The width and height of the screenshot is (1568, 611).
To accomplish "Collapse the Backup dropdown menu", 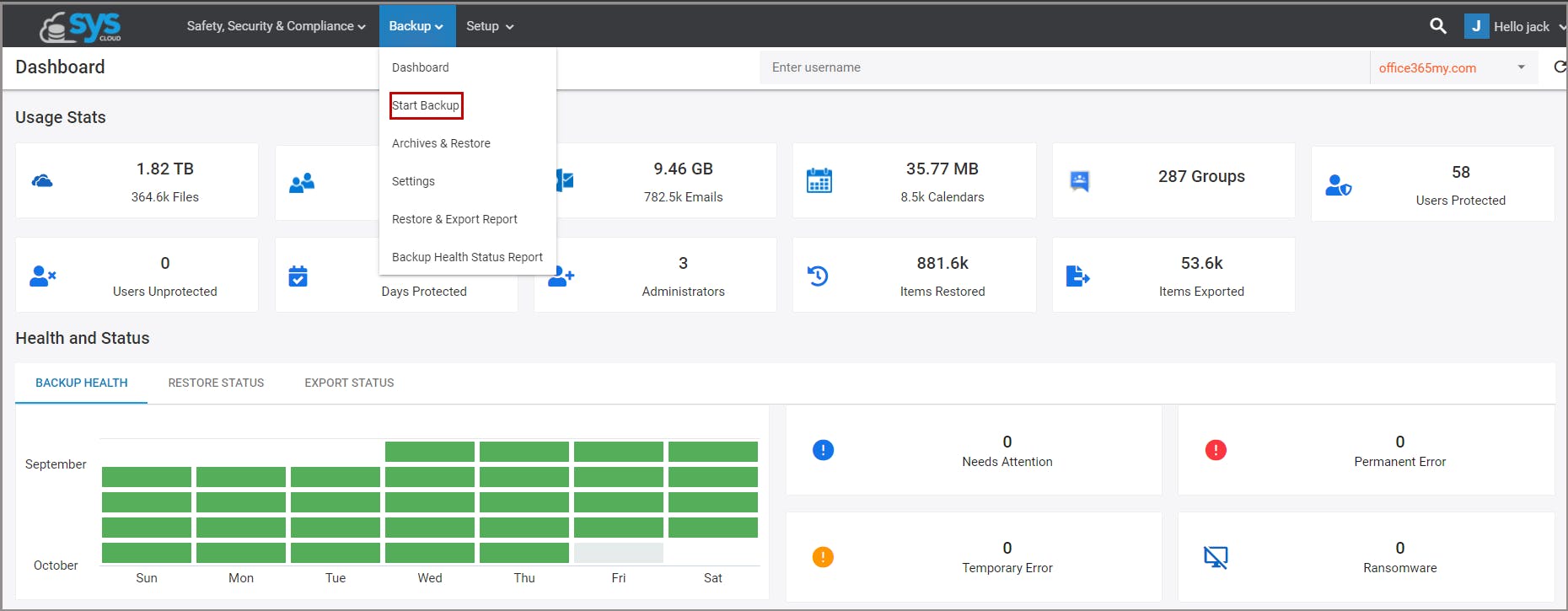I will pos(416,26).
